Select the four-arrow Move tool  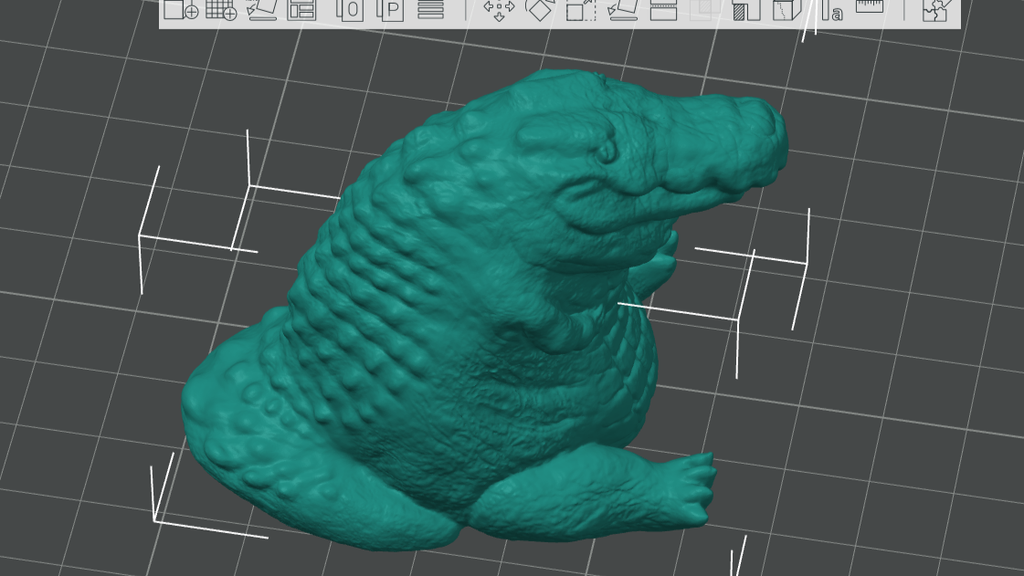pyautogui.click(x=499, y=9)
